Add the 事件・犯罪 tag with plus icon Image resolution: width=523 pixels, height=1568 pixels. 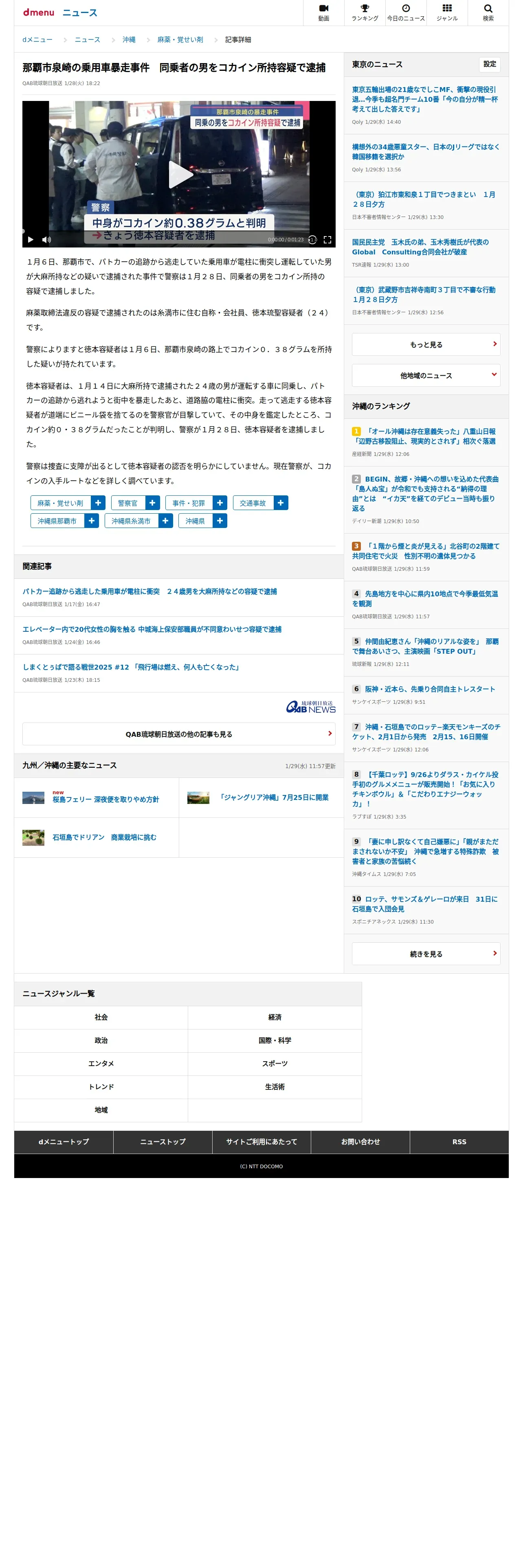point(220,503)
